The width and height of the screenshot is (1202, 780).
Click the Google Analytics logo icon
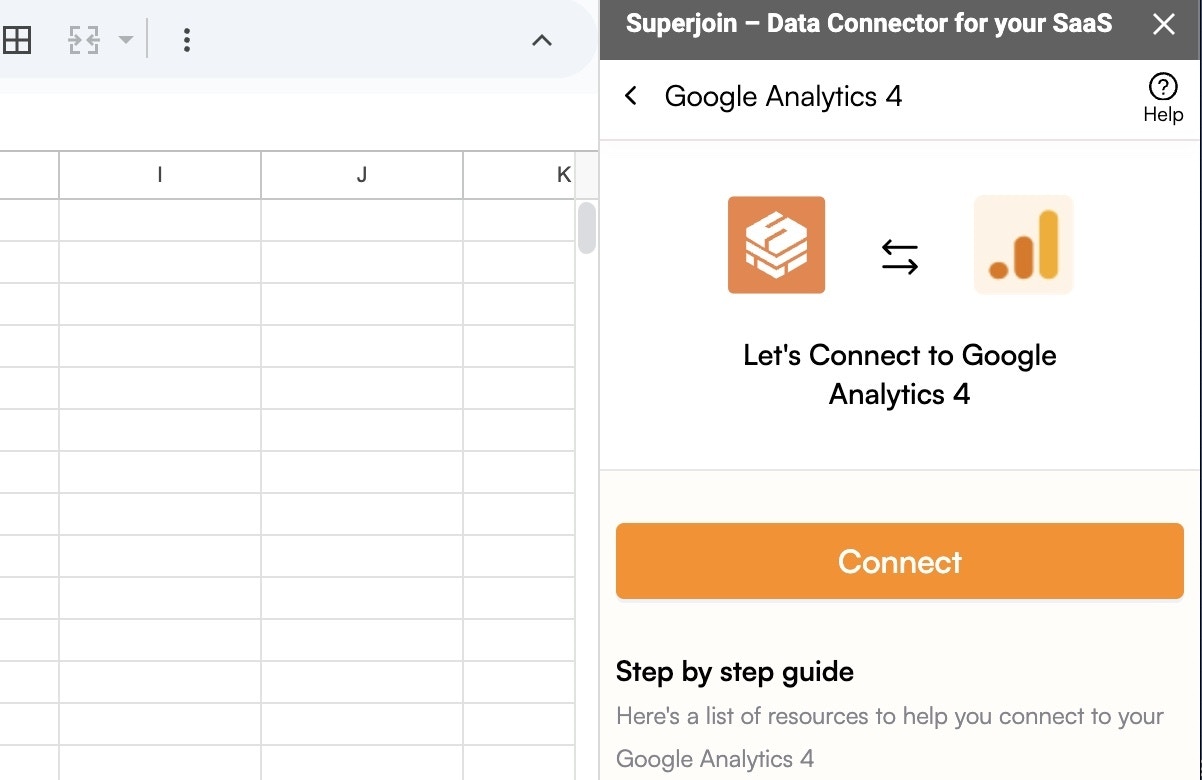1023,245
